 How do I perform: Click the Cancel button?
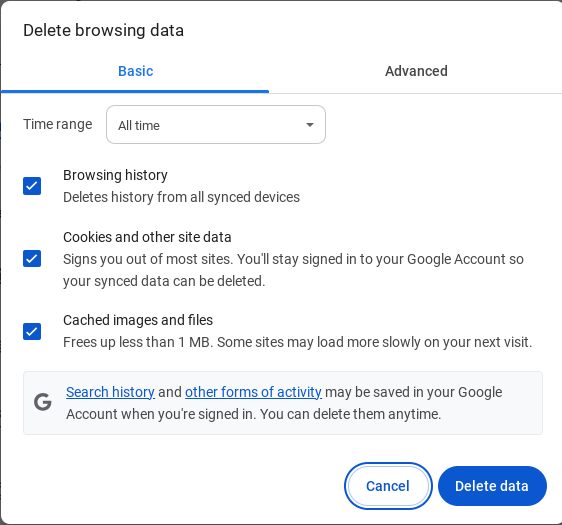click(388, 486)
